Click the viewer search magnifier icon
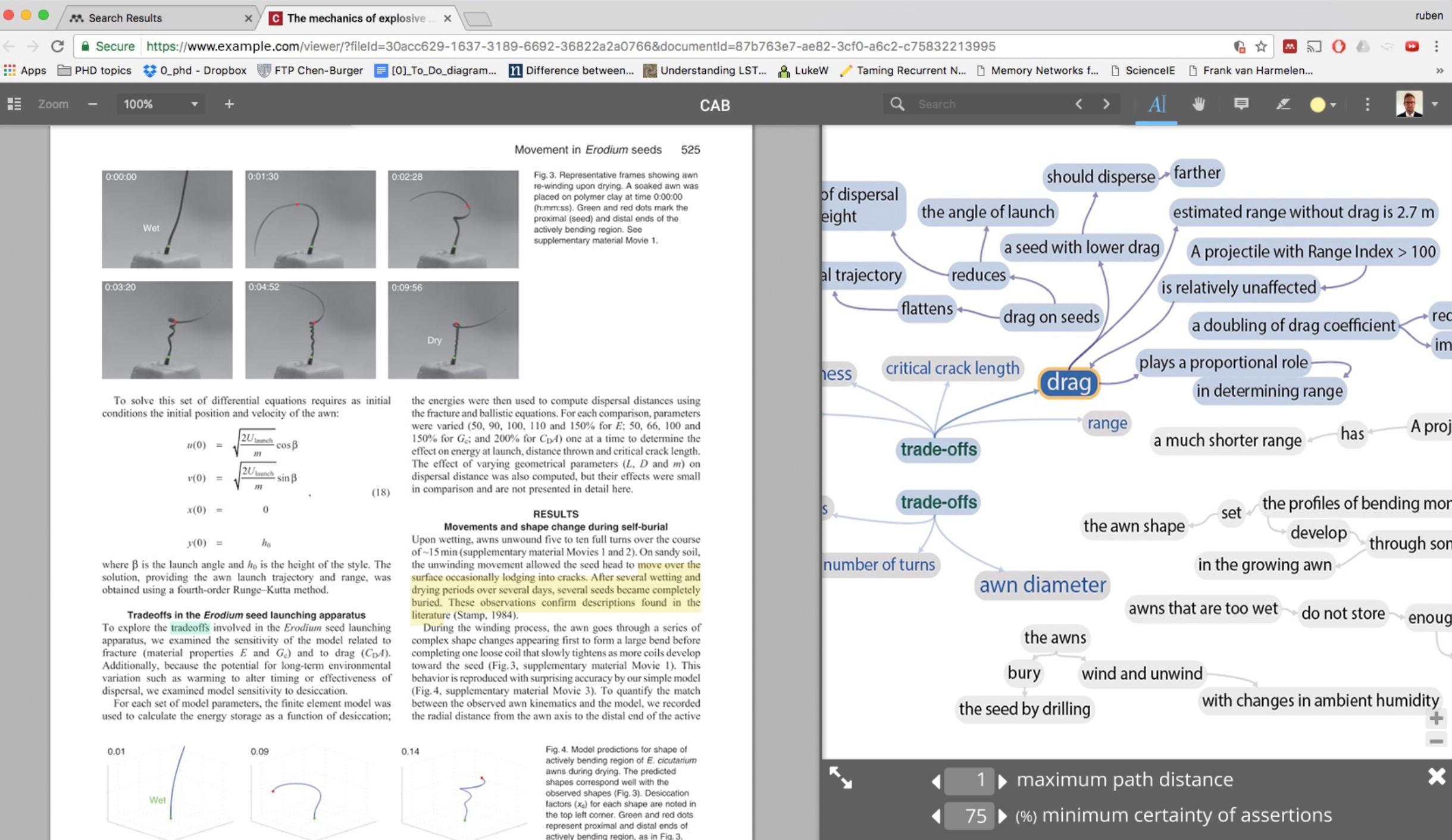1452x840 pixels. point(897,104)
